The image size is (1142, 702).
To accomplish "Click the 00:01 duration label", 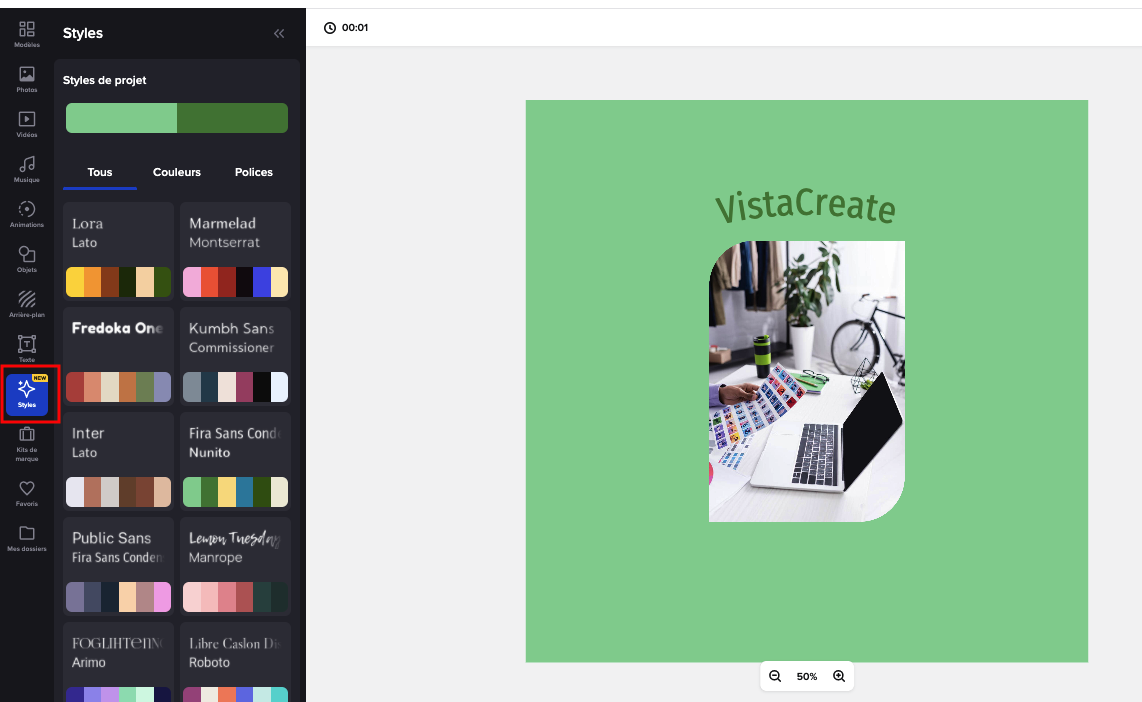I will pyautogui.click(x=355, y=28).
